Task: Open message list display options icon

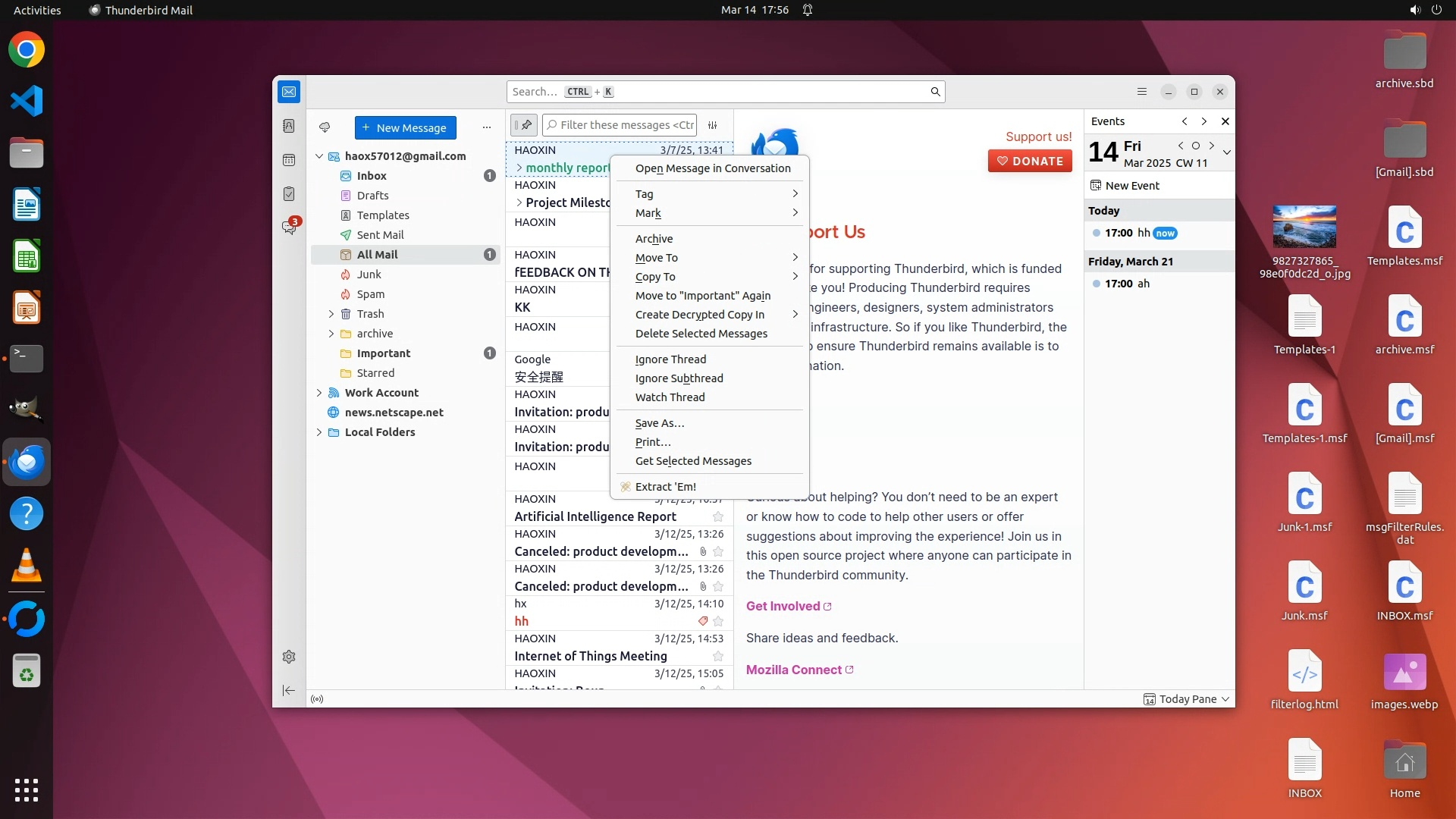Action: point(713,125)
